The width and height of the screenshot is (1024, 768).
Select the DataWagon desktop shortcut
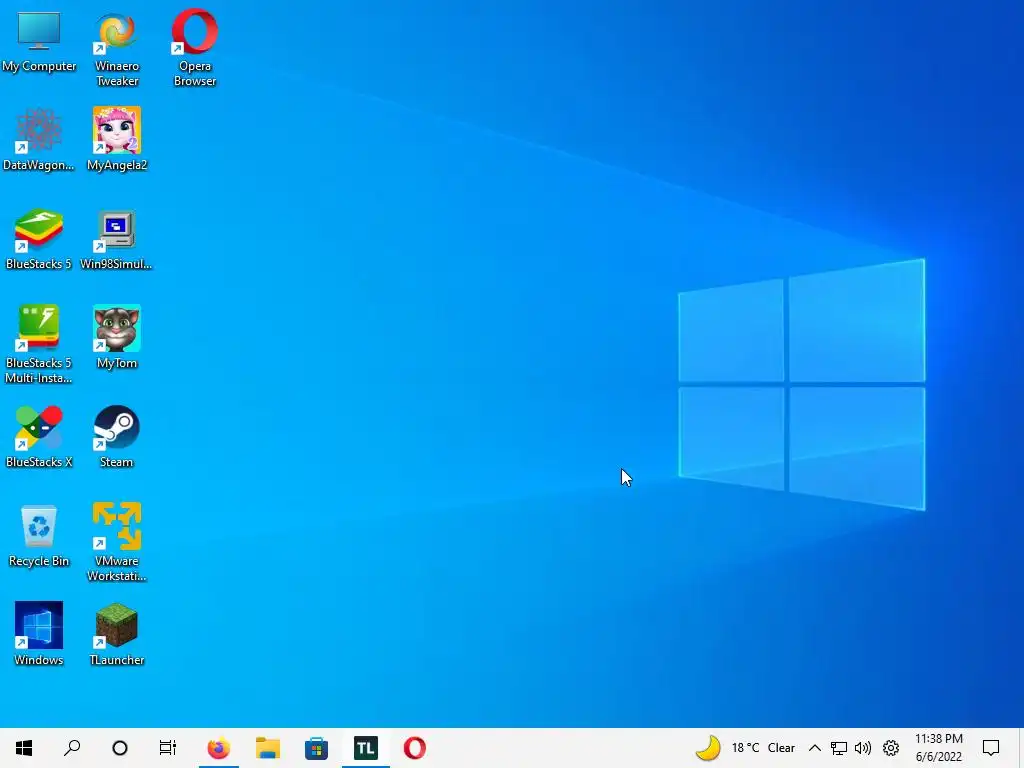coord(39,140)
